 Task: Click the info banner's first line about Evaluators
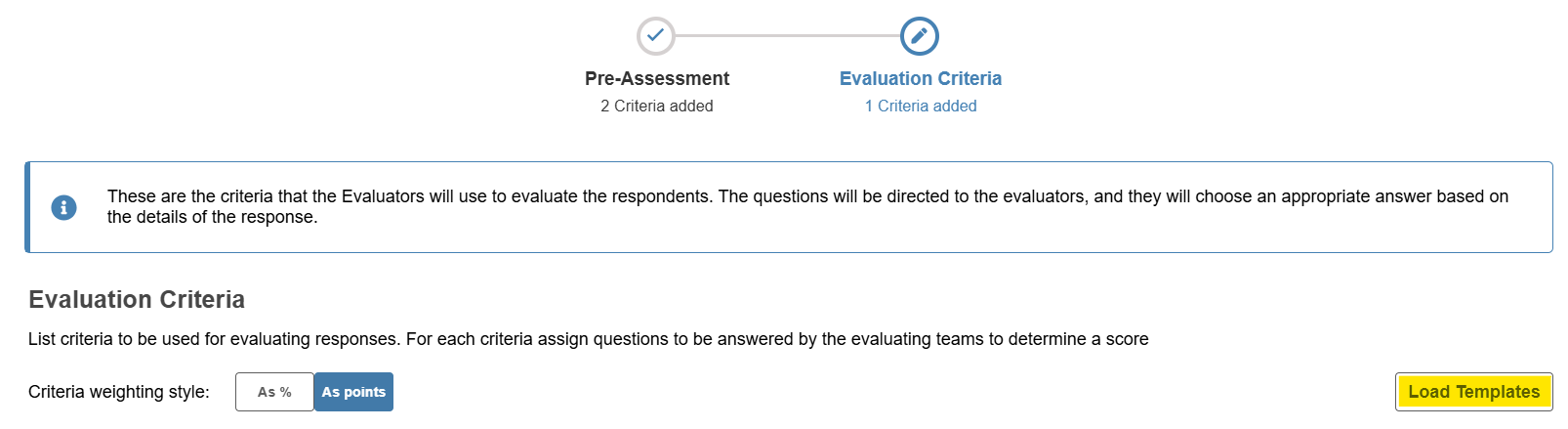(x=807, y=196)
